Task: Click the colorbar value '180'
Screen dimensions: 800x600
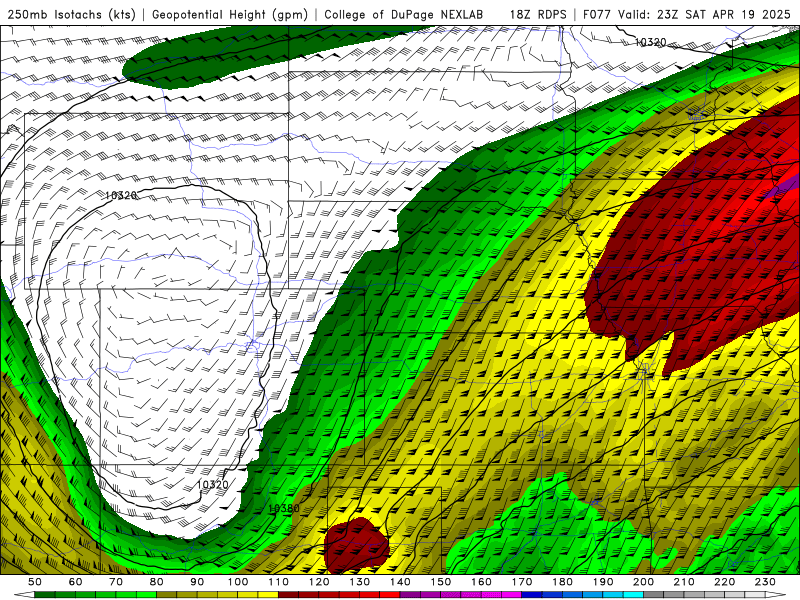Action: click(563, 582)
